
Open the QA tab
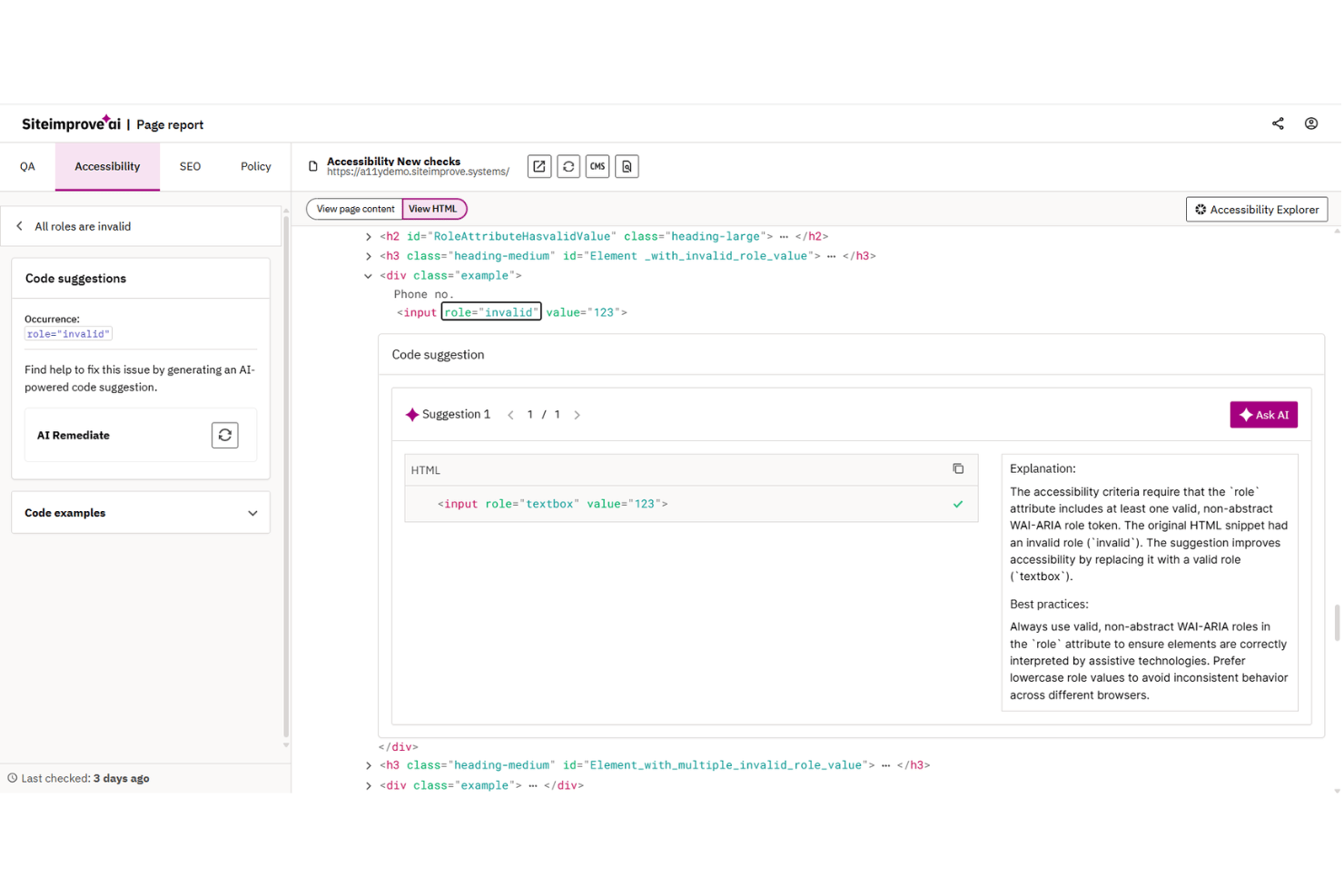click(27, 167)
